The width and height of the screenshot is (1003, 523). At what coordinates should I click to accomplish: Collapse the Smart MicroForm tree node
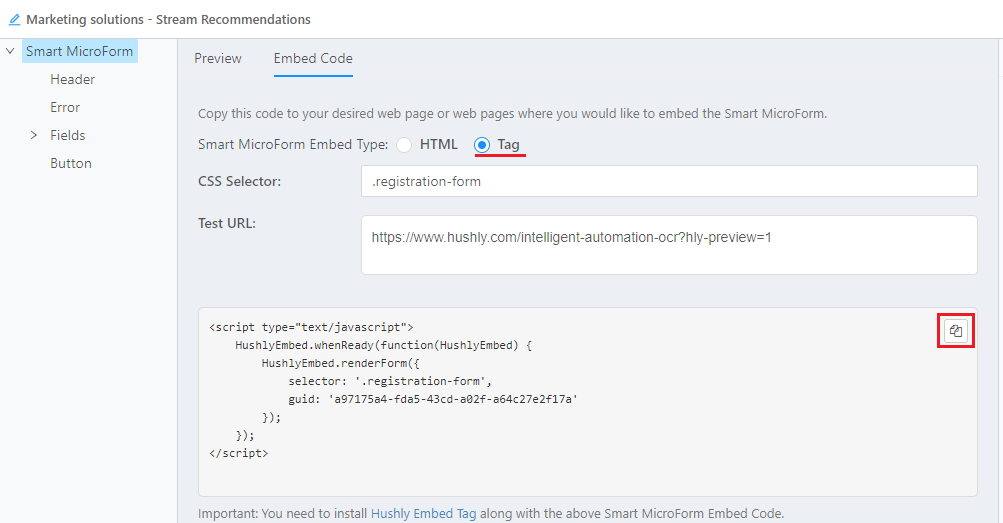(10, 51)
